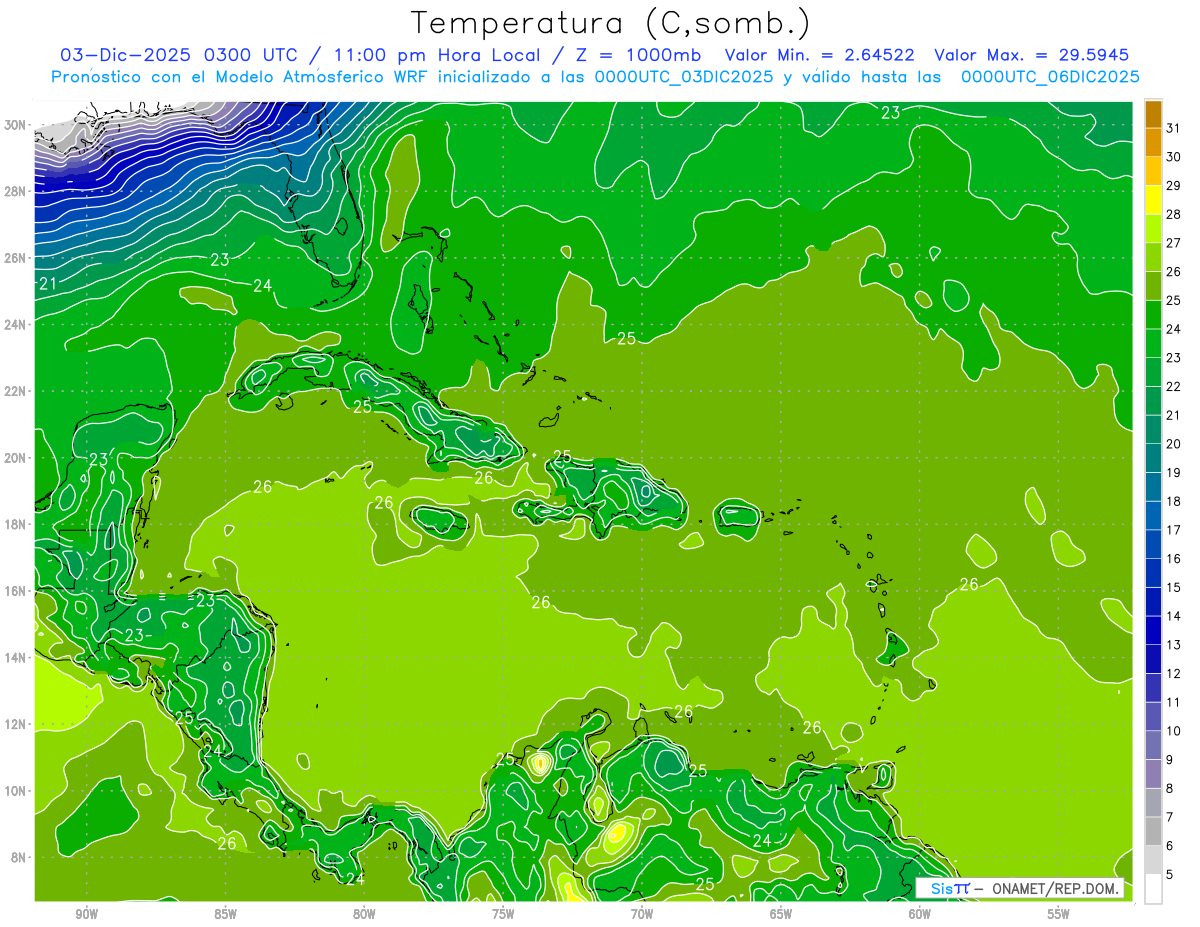Click the '75W' longitude axis label
This screenshot has height=927, width=1200.
(x=503, y=914)
